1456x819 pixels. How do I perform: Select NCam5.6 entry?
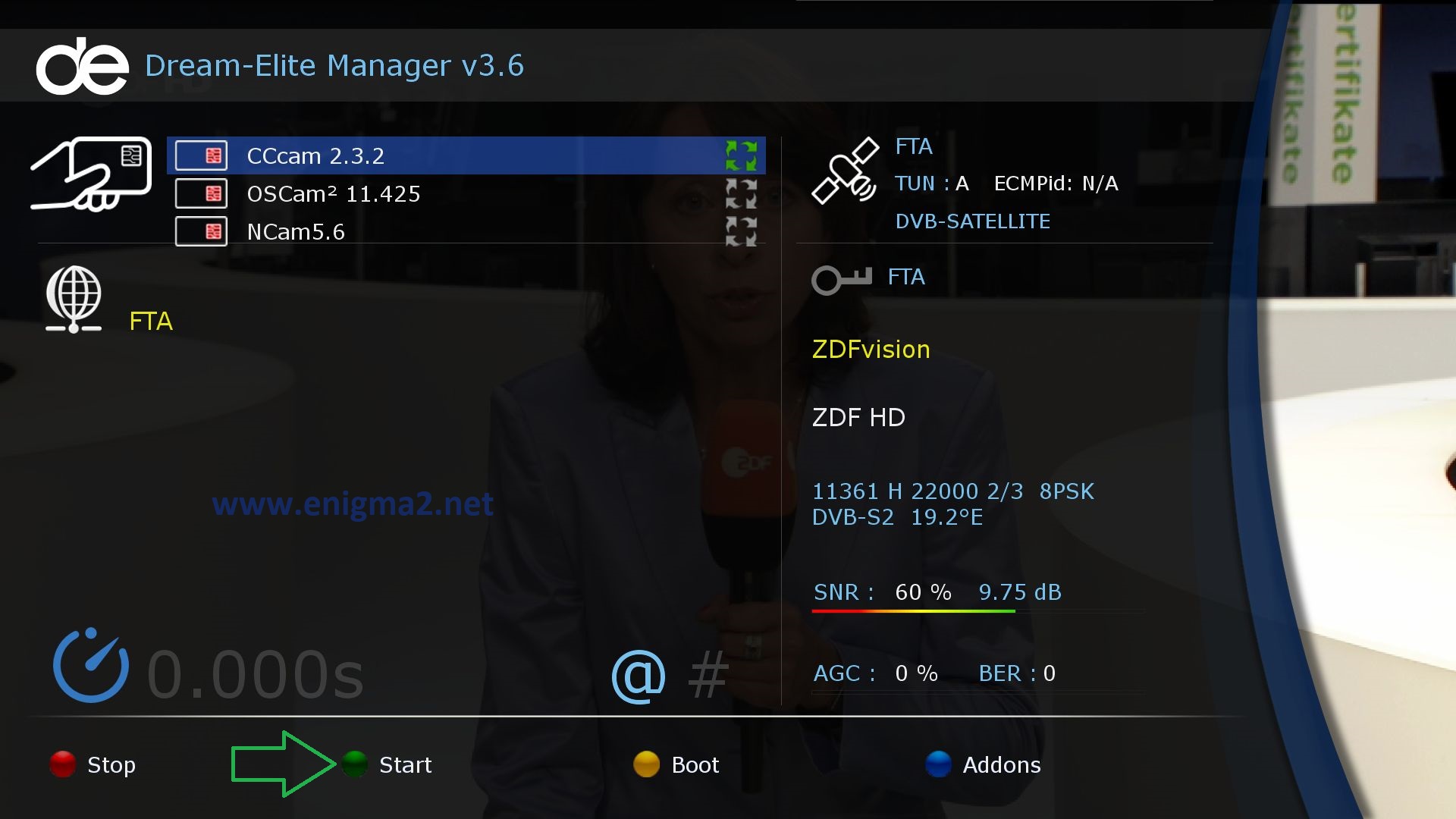(466, 231)
